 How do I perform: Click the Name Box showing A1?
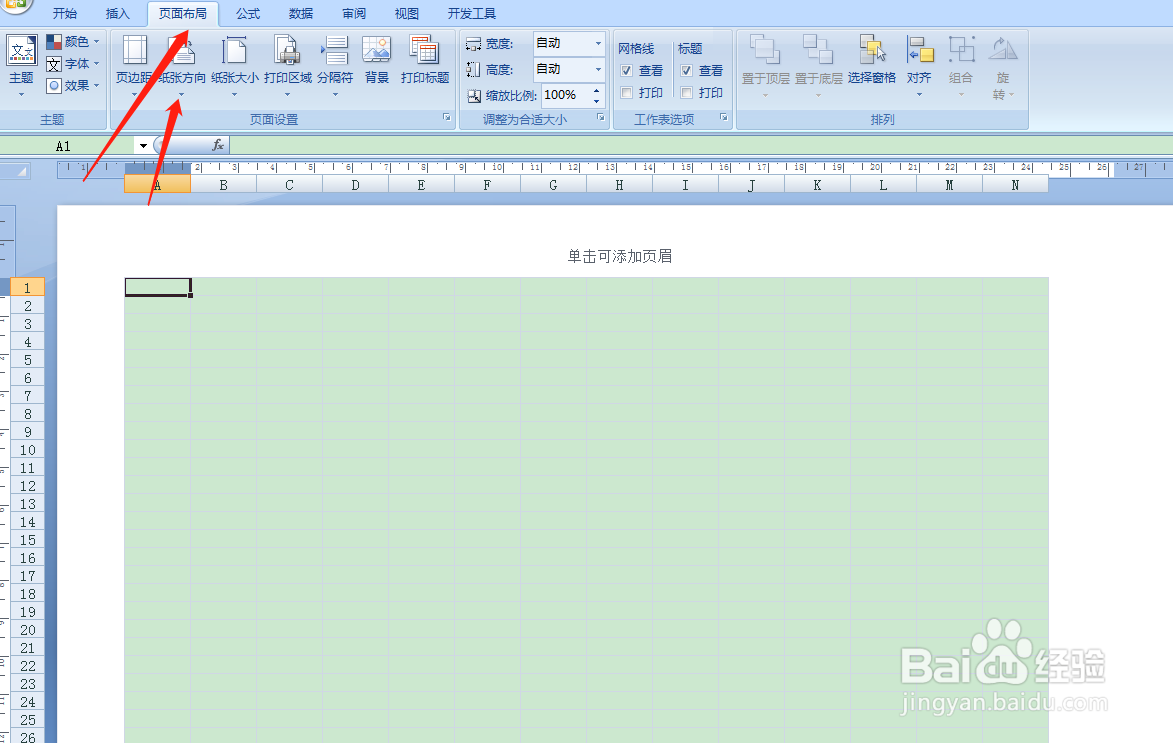(66, 146)
